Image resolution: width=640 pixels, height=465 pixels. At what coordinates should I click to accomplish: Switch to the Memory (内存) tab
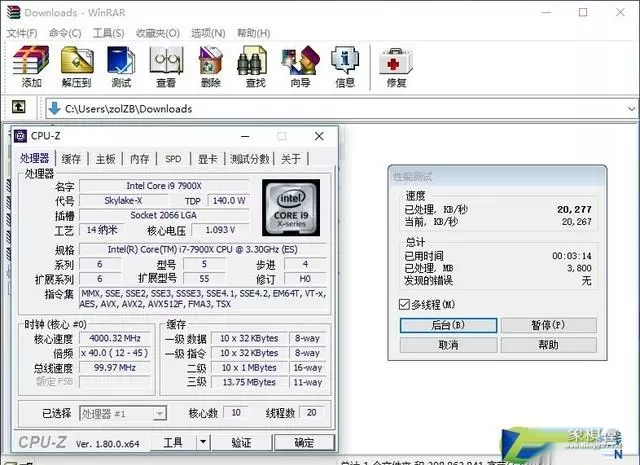pyautogui.click(x=140, y=159)
